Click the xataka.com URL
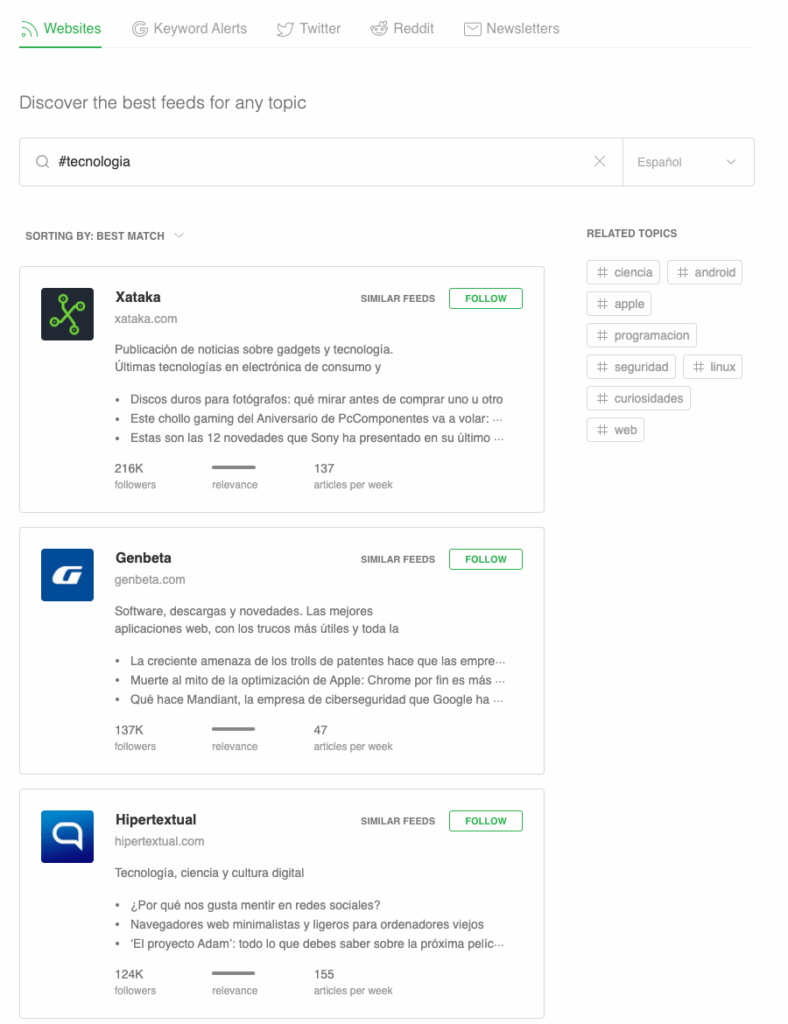Image resolution: width=788 pixels, height=1024 pixels. pyautogui.click(x=146, y=319)
